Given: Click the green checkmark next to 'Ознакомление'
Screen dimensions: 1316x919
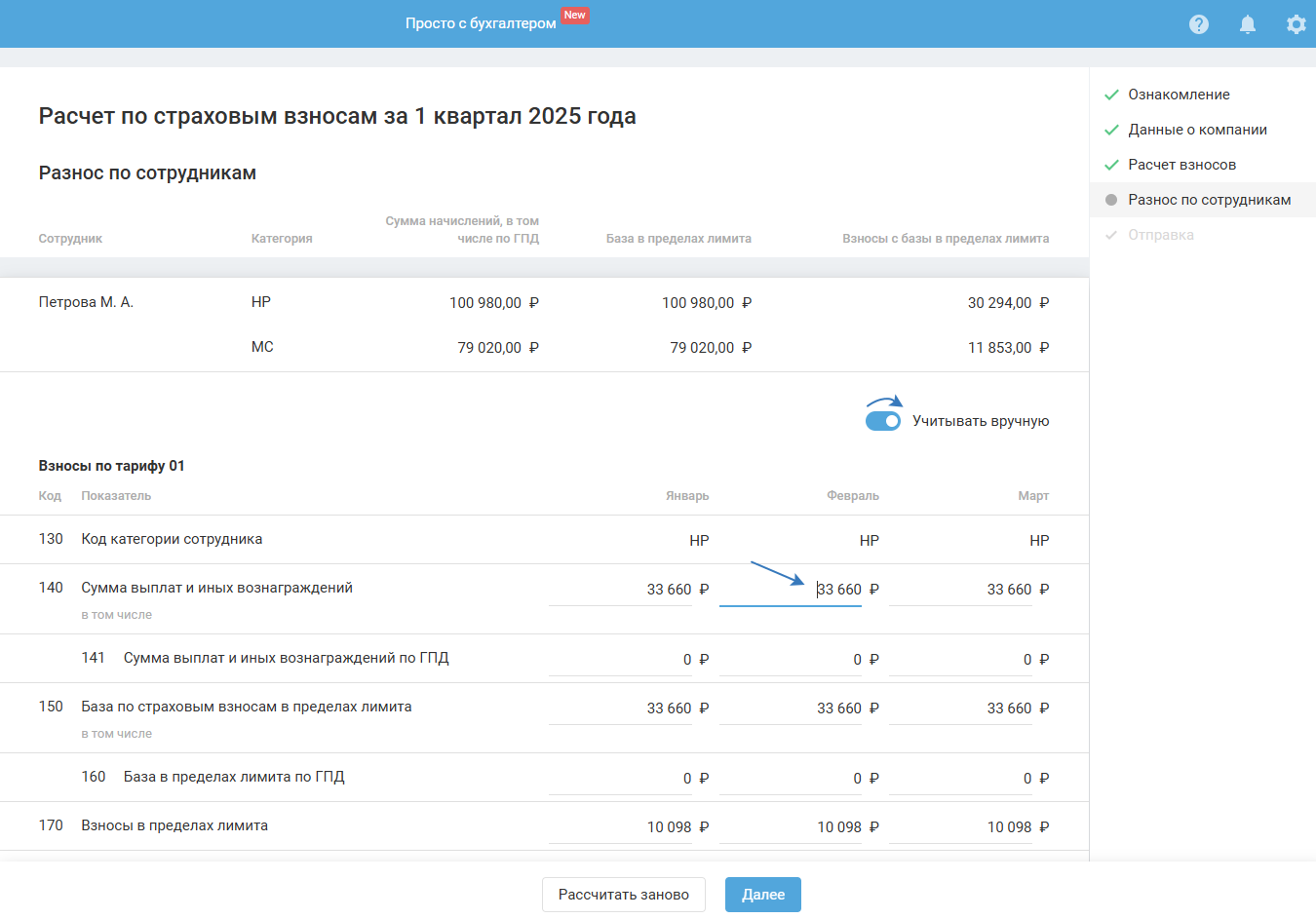Looking at the screenshot, I should coord(1111,95).
